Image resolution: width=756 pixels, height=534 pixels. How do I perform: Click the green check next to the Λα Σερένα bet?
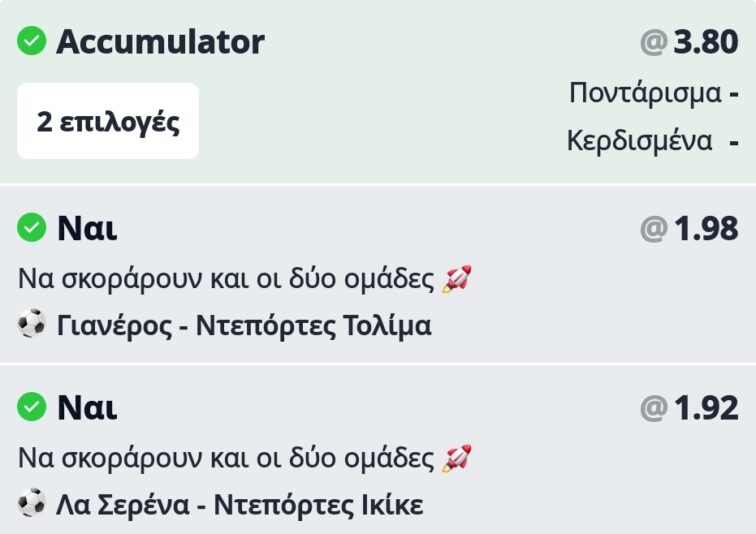[32, 407]
